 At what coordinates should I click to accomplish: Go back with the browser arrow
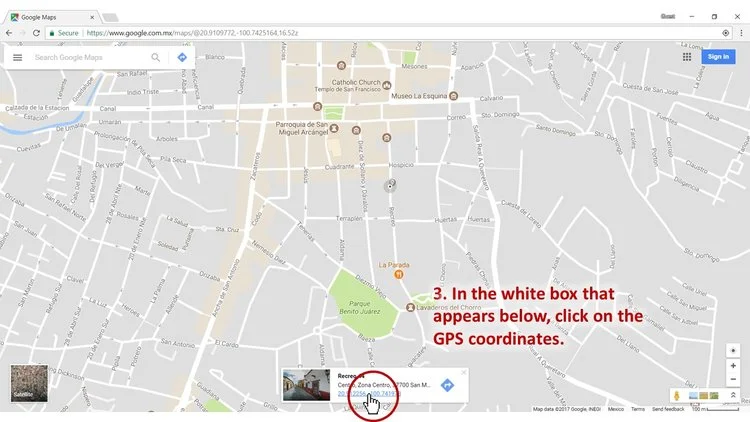pyautogui.click(x=9, y=33)
